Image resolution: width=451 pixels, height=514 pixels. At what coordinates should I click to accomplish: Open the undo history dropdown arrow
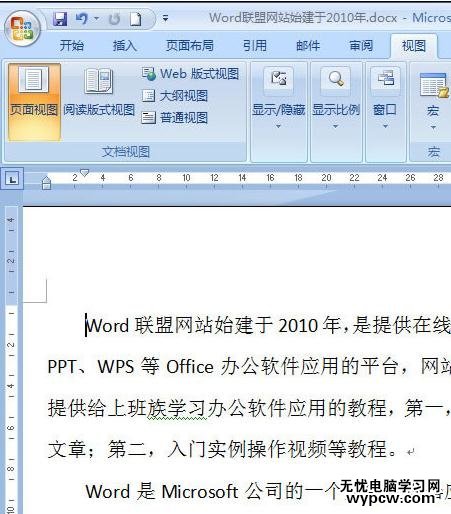click(x=97, y=19)
